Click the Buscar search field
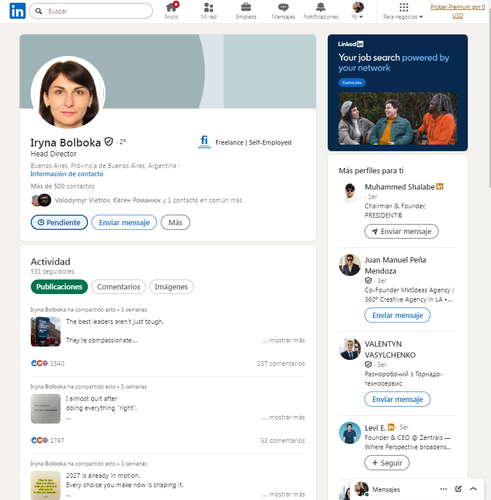 [91, 11]
